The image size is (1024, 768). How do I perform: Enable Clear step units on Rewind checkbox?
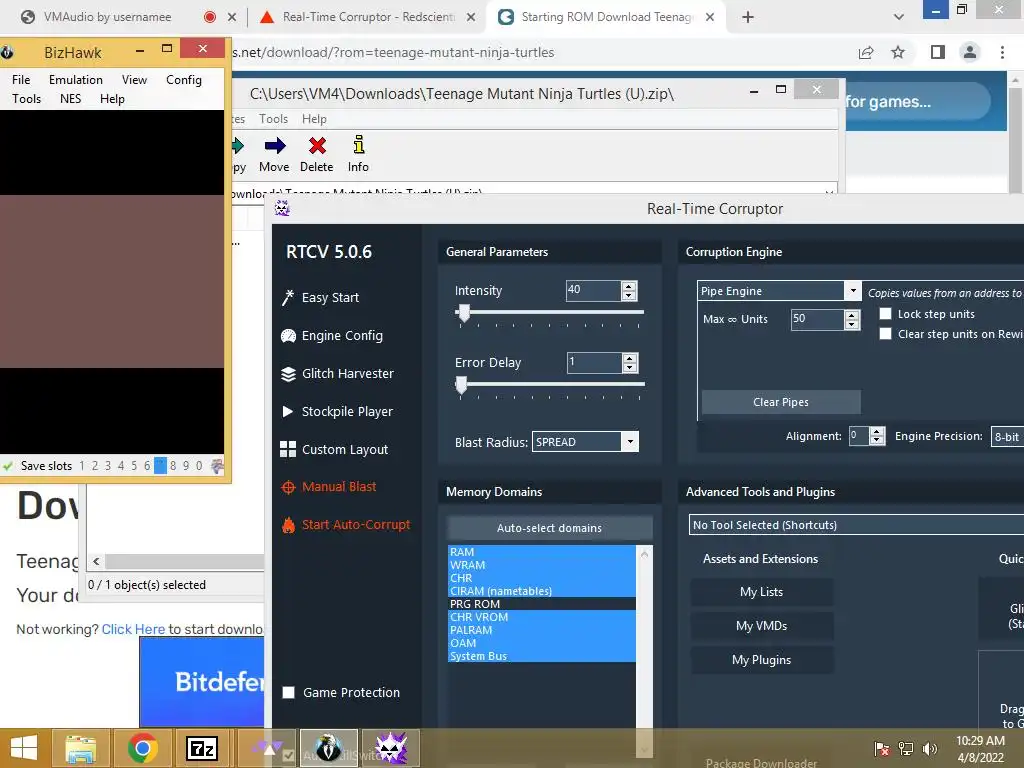tap(885, 334)
